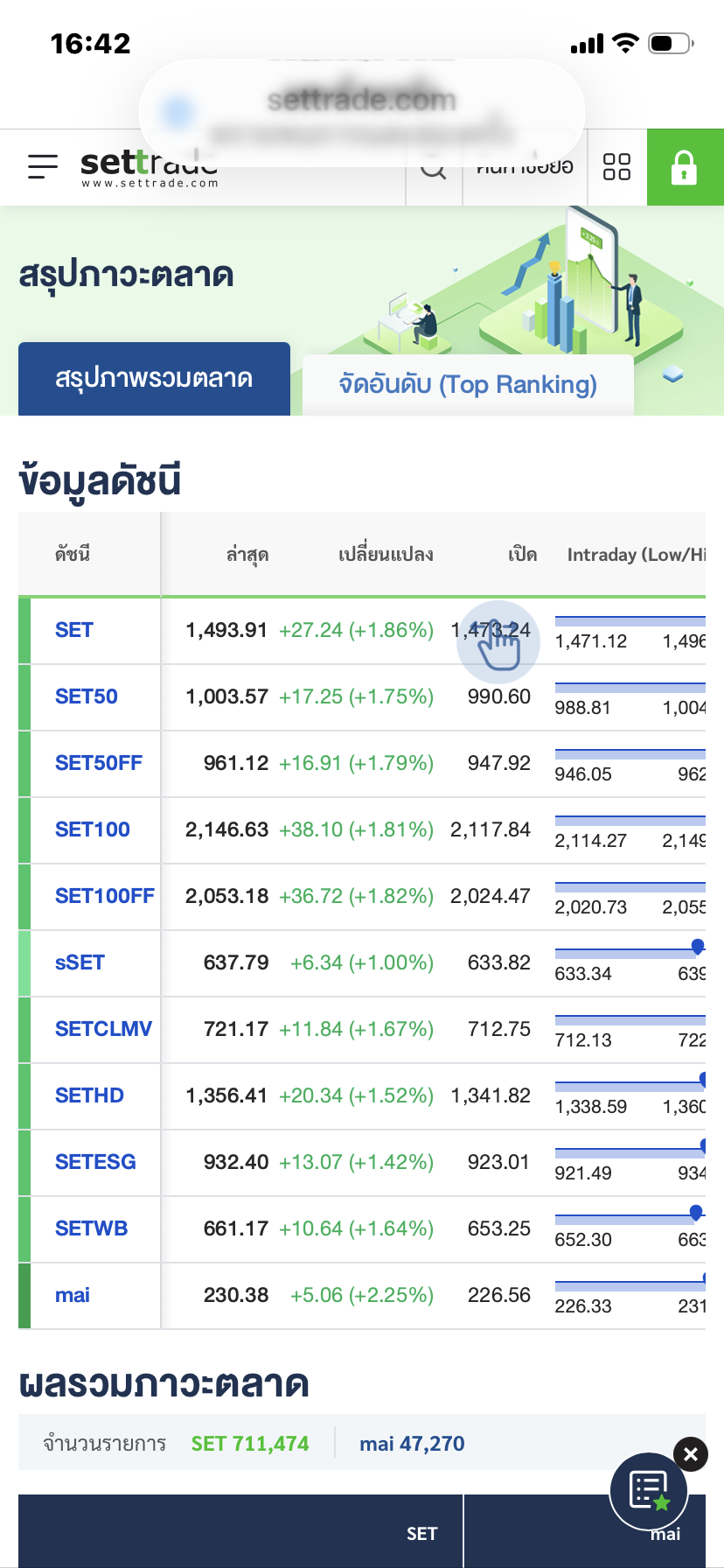Open the SET index link
This screenshot has height=1568, width=724.
(74, 630)
